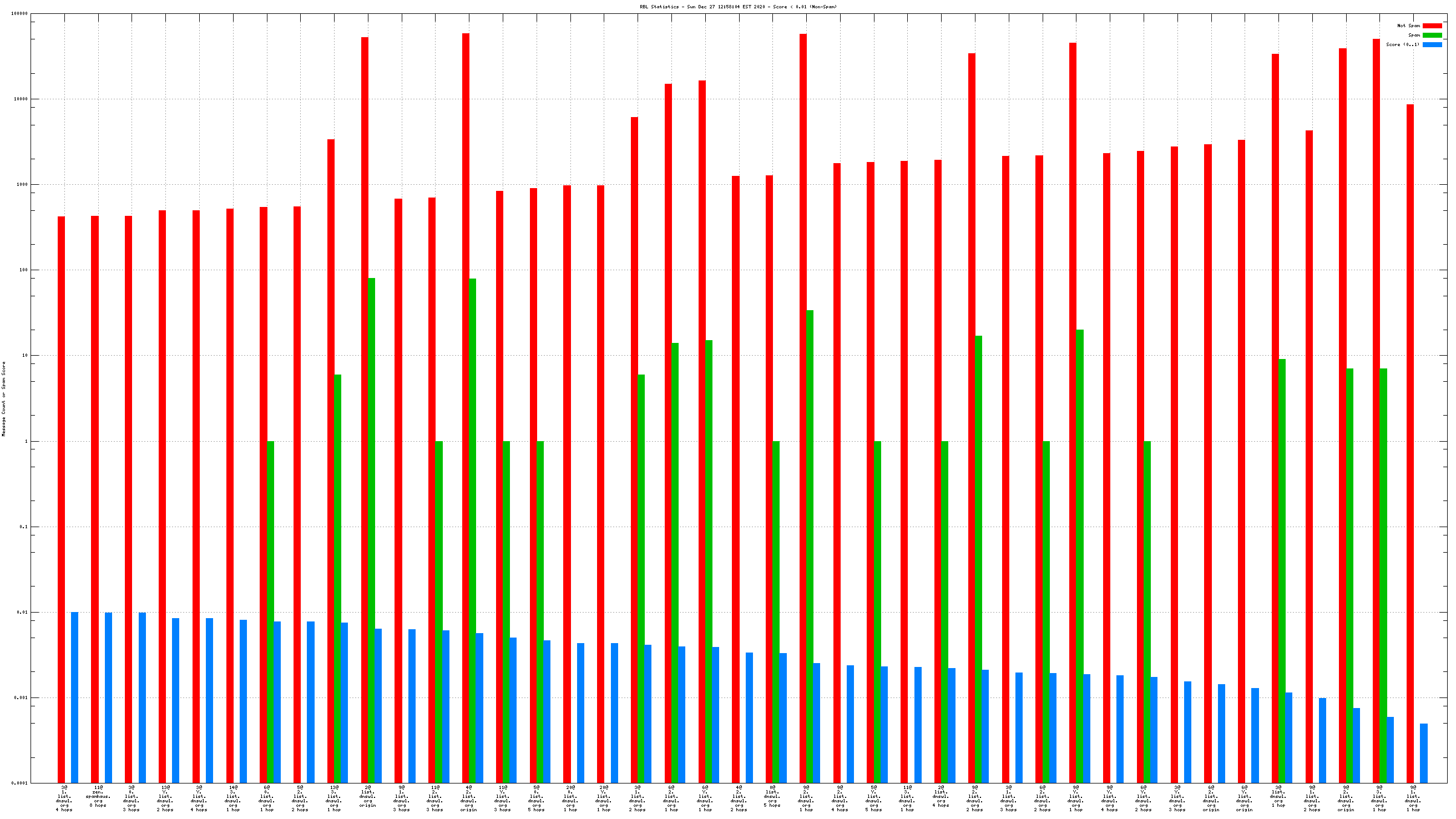
Task: Select the "Score (0..1)" legend text
Action: coord(1402,44)
